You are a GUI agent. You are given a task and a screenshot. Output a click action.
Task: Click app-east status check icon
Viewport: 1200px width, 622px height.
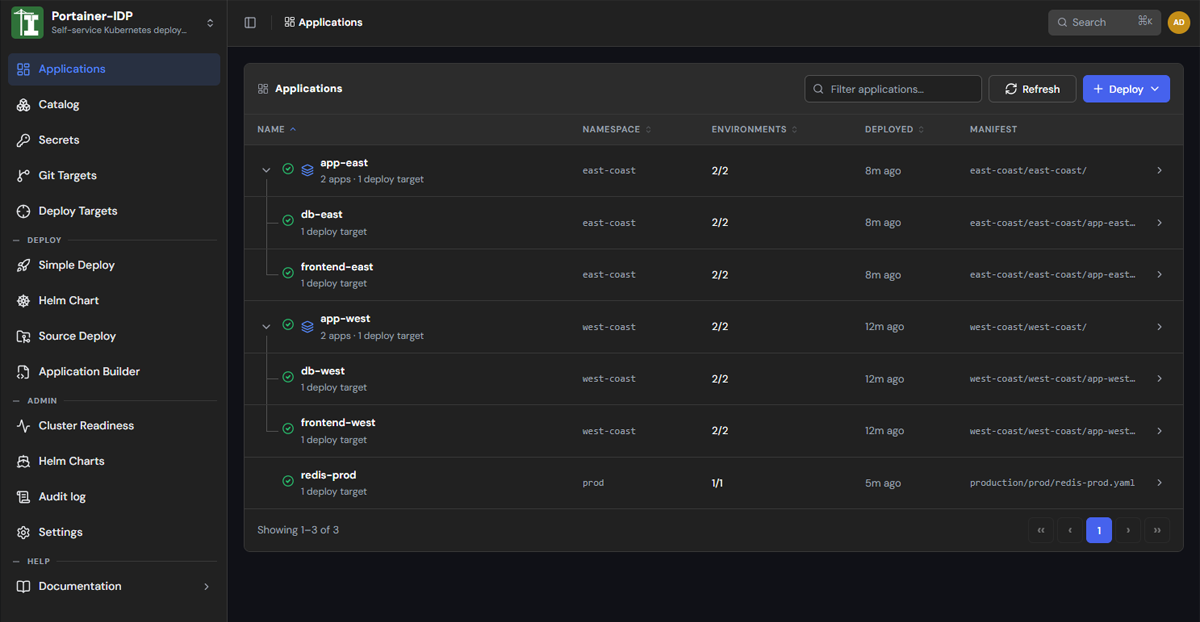click(288, 170)
